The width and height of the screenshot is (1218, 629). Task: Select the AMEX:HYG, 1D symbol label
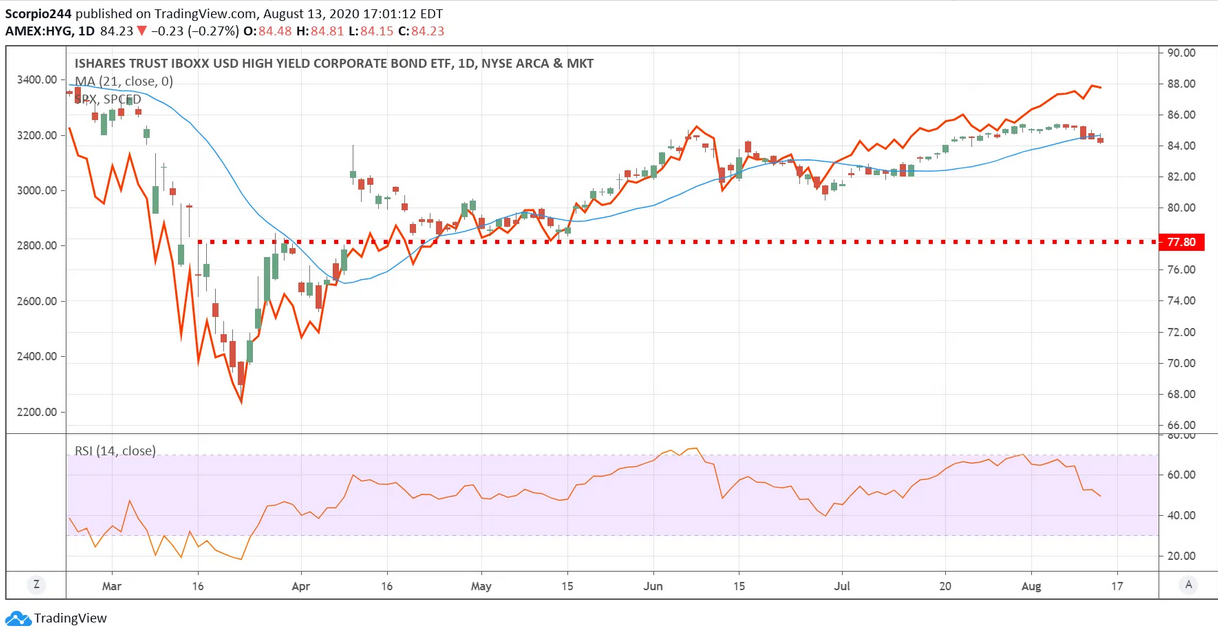(x=50, y=31)
